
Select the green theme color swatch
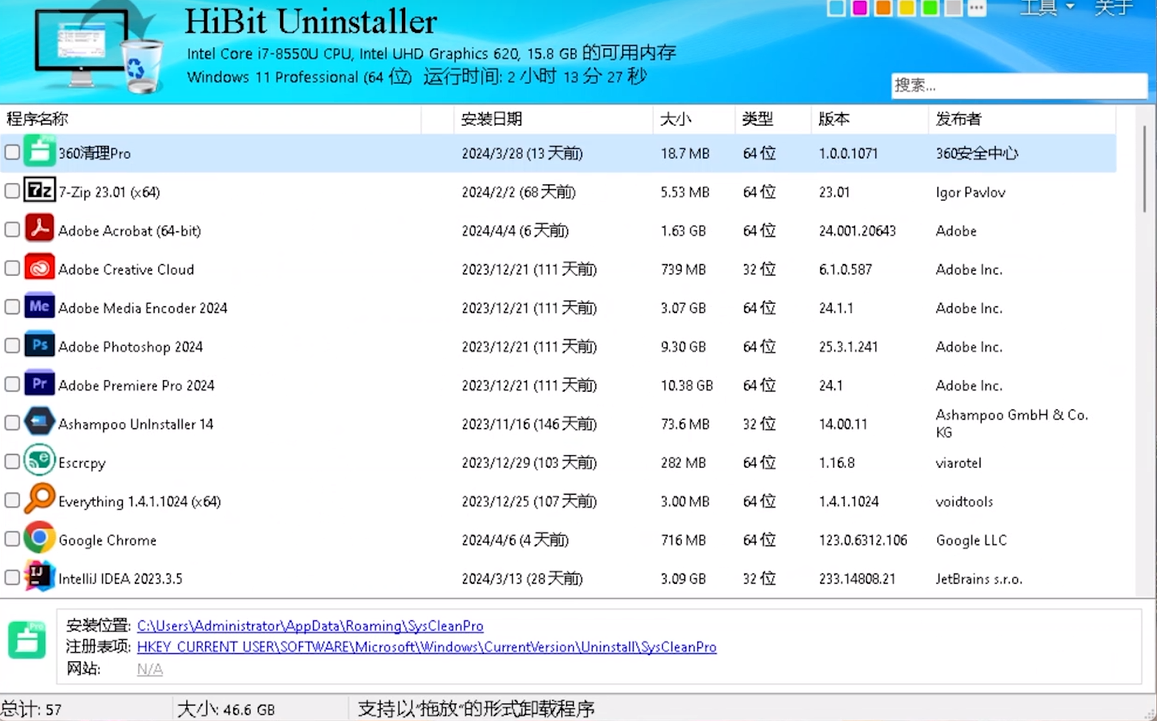point(930,8)
